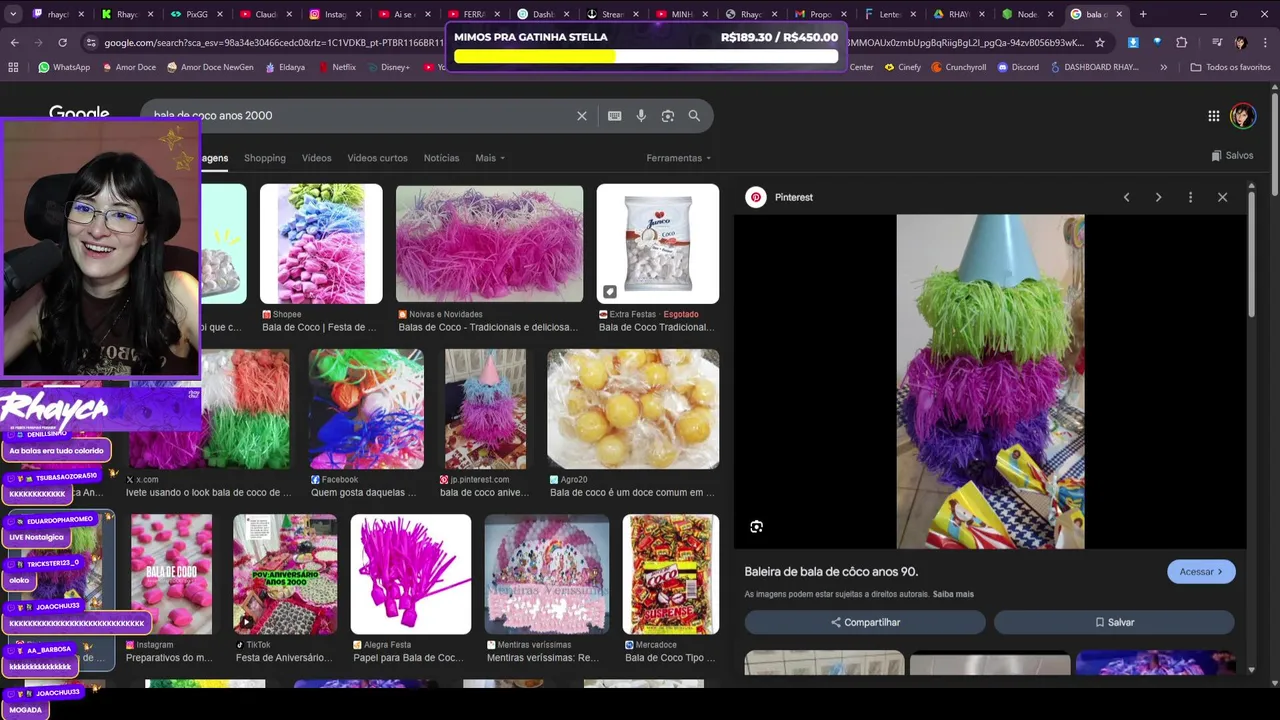The height and width of the screenshot is (720, 1280).
Task: Expand the hidden bookmarks chevron
Action: 1163,67
